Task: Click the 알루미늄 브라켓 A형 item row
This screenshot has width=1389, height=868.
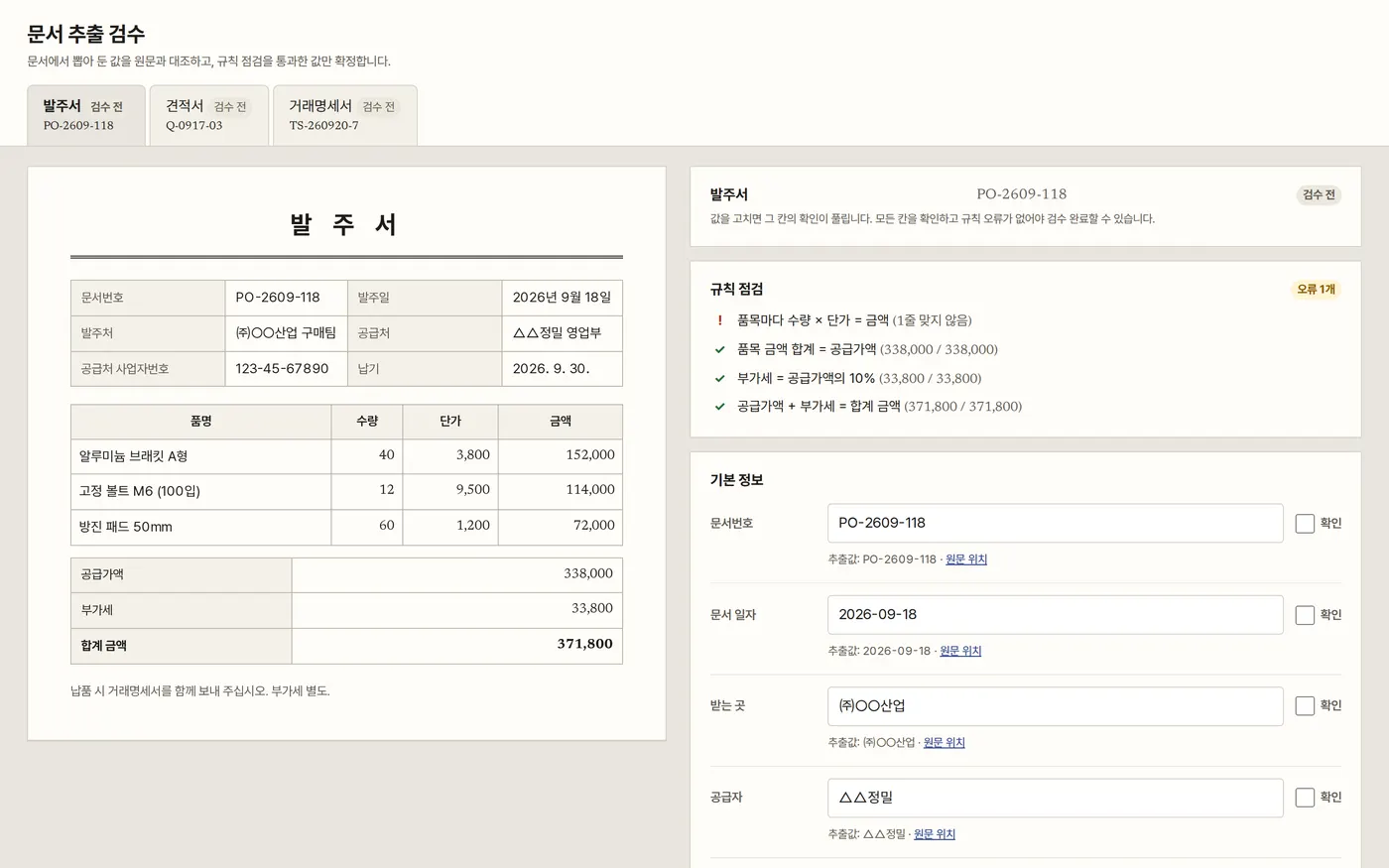Action: coord(346,455)
